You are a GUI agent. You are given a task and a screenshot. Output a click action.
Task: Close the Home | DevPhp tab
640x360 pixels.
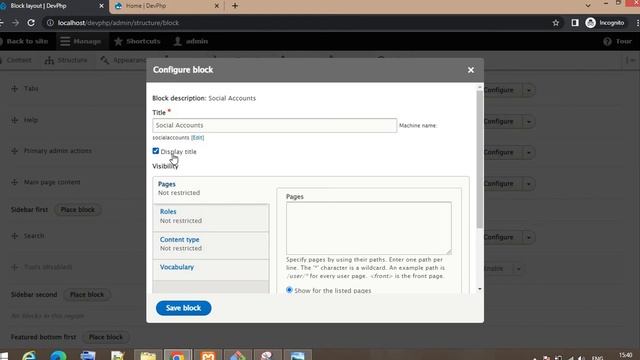217,6
